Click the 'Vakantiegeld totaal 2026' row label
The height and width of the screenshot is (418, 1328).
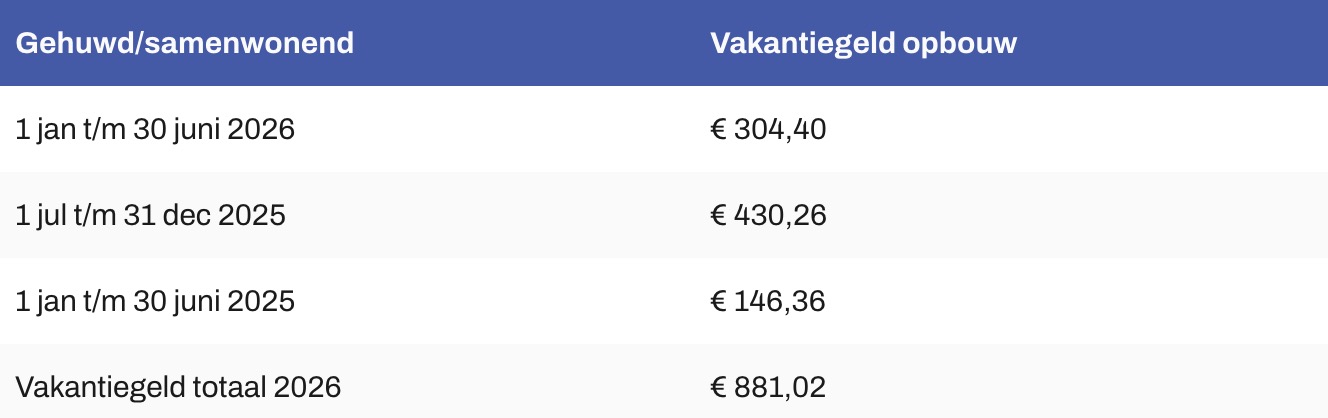point(178,387)
